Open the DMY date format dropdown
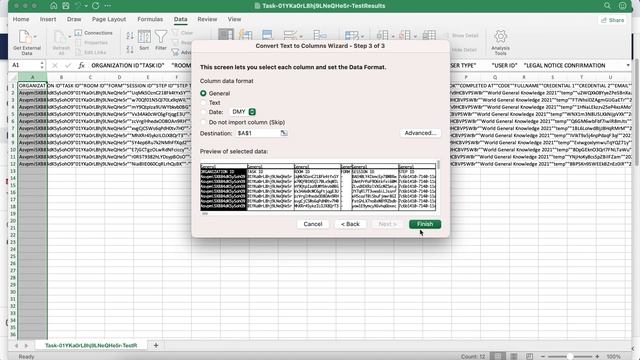 pos(243,112)
